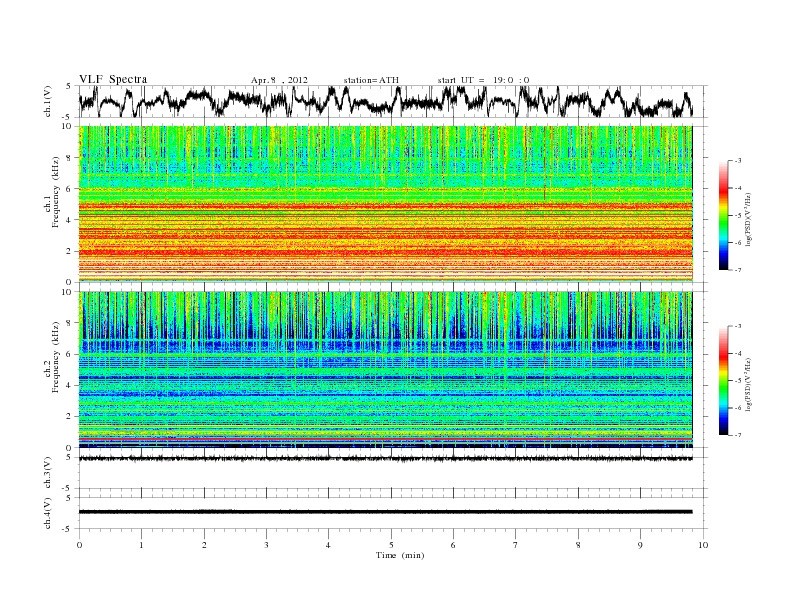Click inside the ch.2 spectrogram panel
The height and width of the screenshot is (612, 792).
(x=386, y=370)
